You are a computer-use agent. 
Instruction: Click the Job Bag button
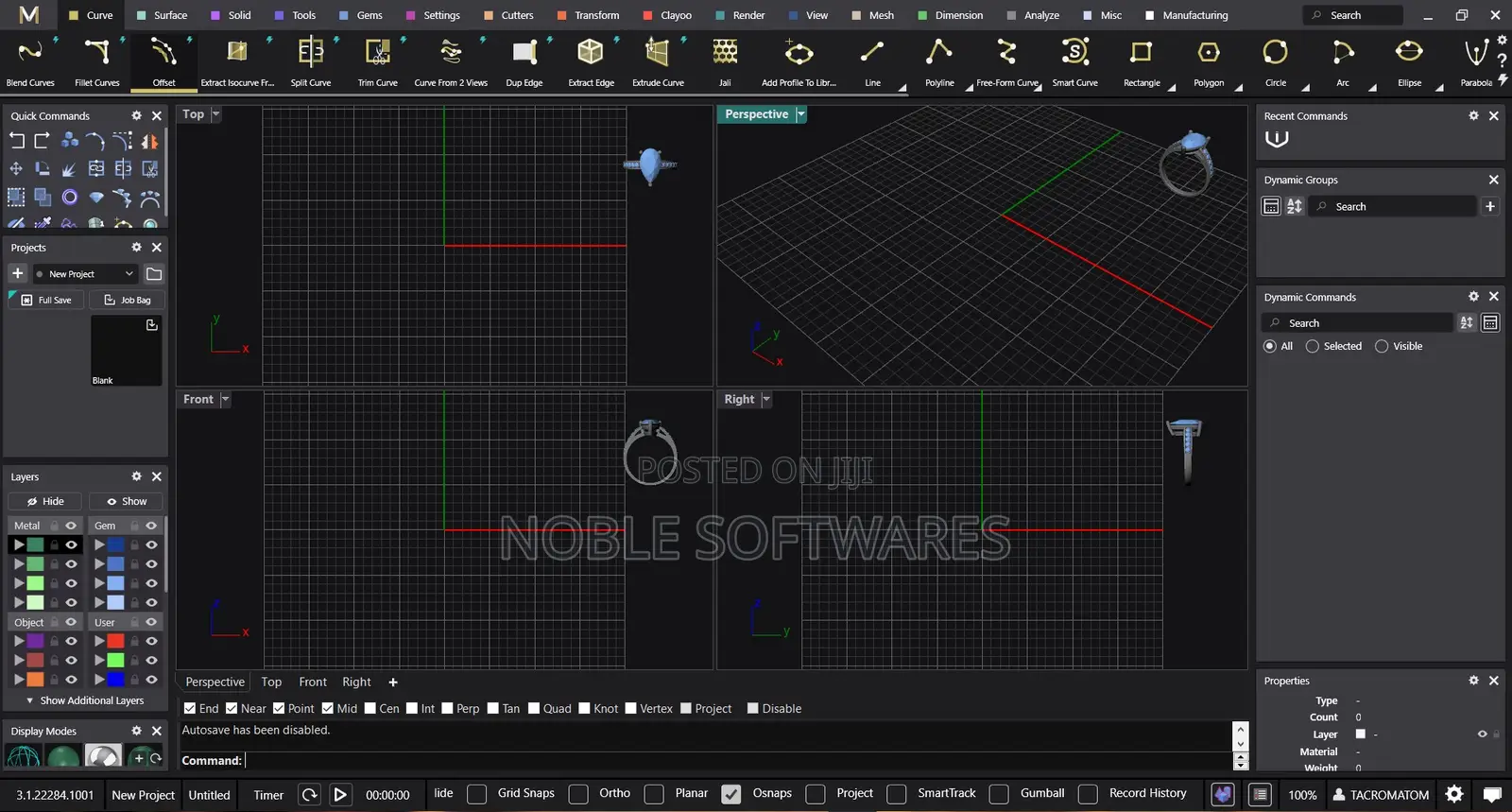[x=127, y=300]
